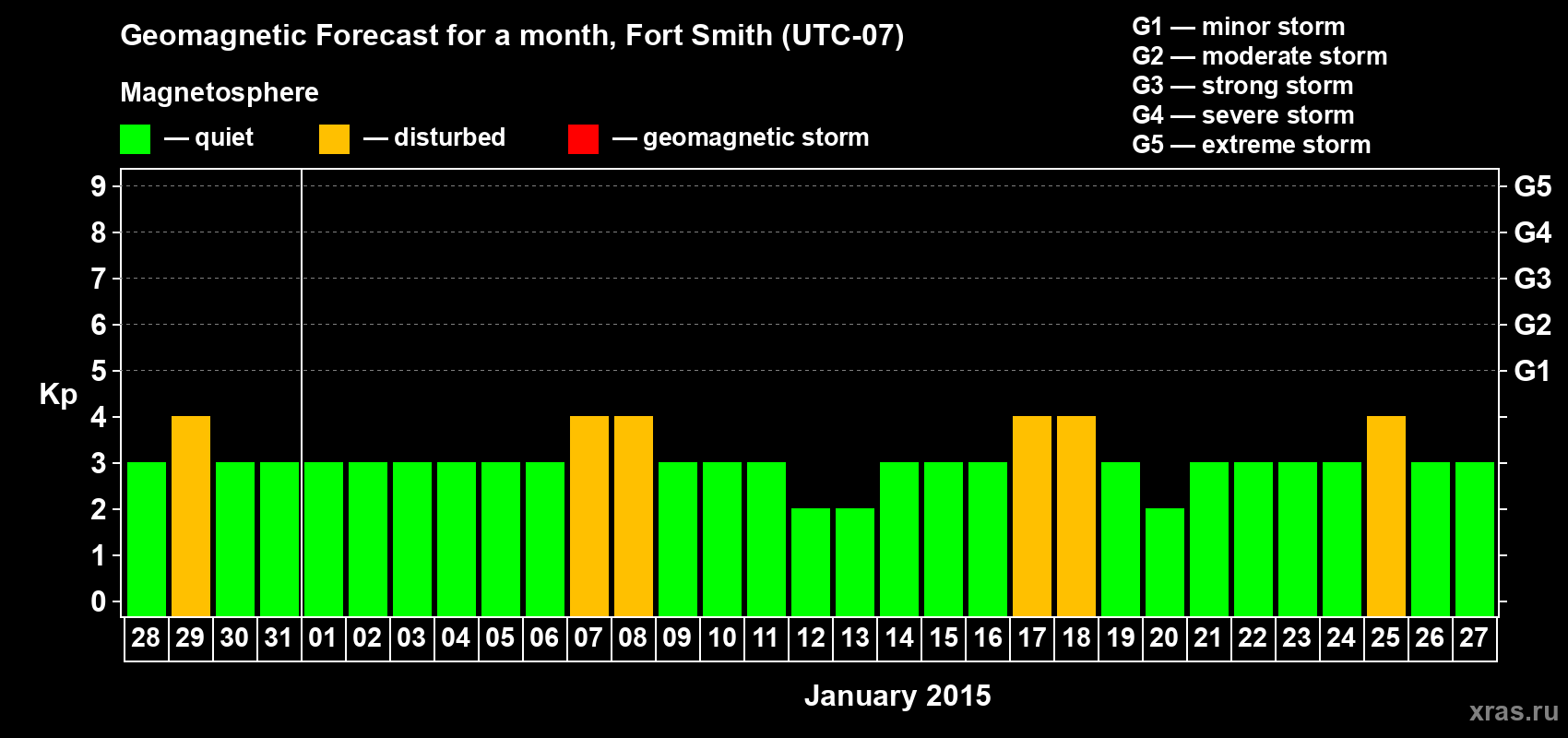Click the '— quiet' legend text

pos(208,137)
